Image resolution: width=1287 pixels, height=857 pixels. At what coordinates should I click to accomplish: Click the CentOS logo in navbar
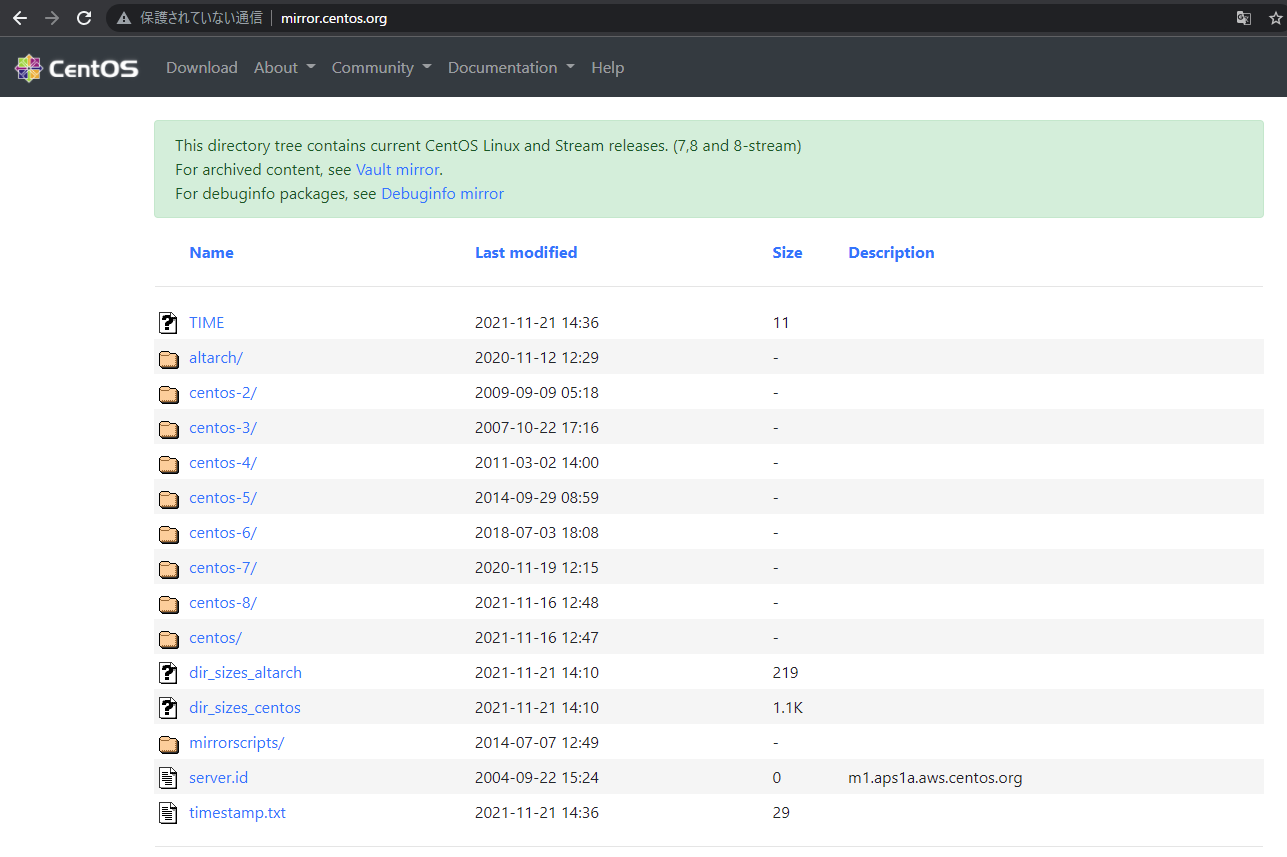click(77, 68)
